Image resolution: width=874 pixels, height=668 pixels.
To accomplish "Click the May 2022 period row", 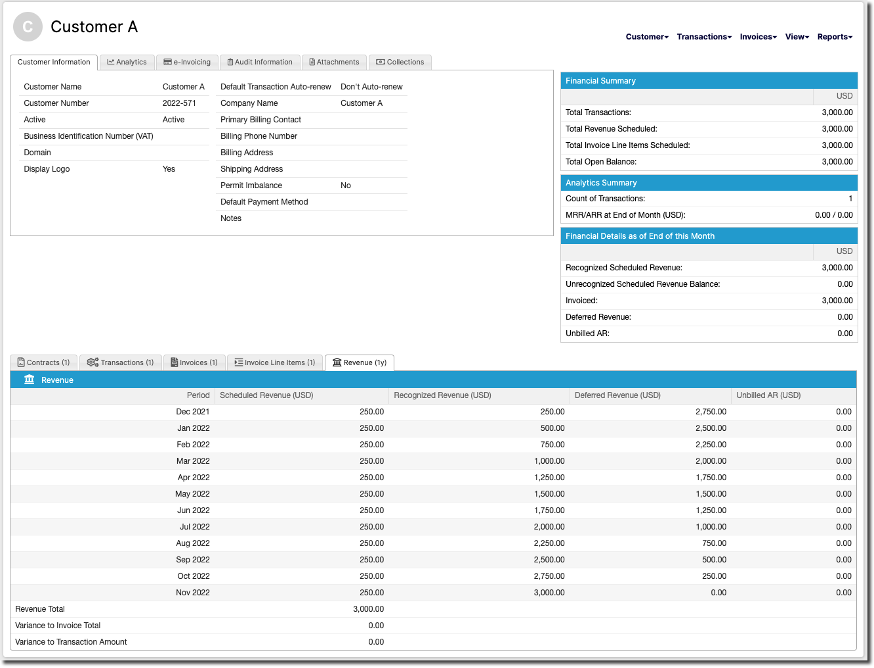I will tap(433, 494).
